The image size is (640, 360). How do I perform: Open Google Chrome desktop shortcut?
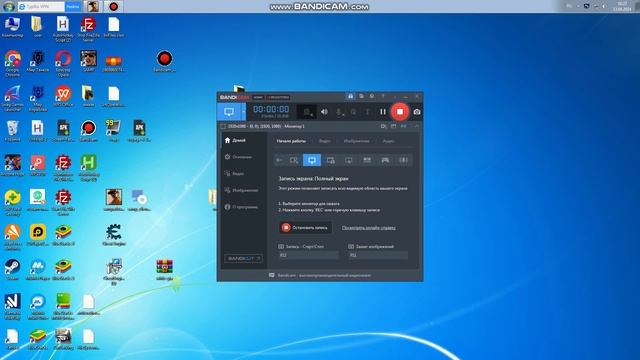click(x=13, y=64)
